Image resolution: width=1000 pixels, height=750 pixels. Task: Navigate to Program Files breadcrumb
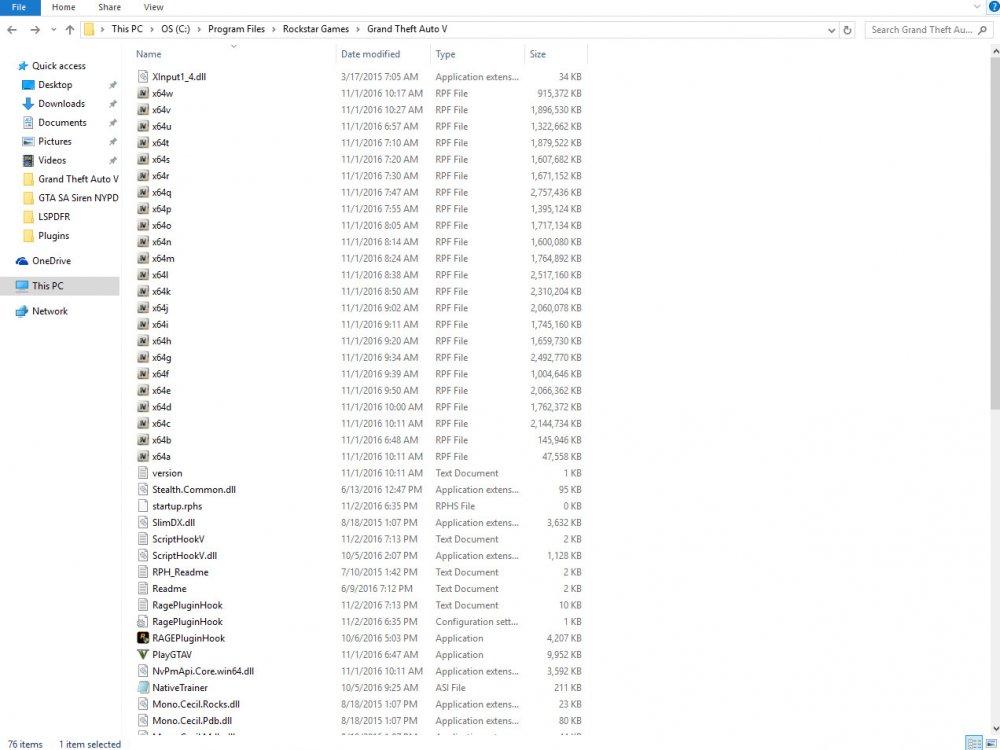click(x=236, y=29)
